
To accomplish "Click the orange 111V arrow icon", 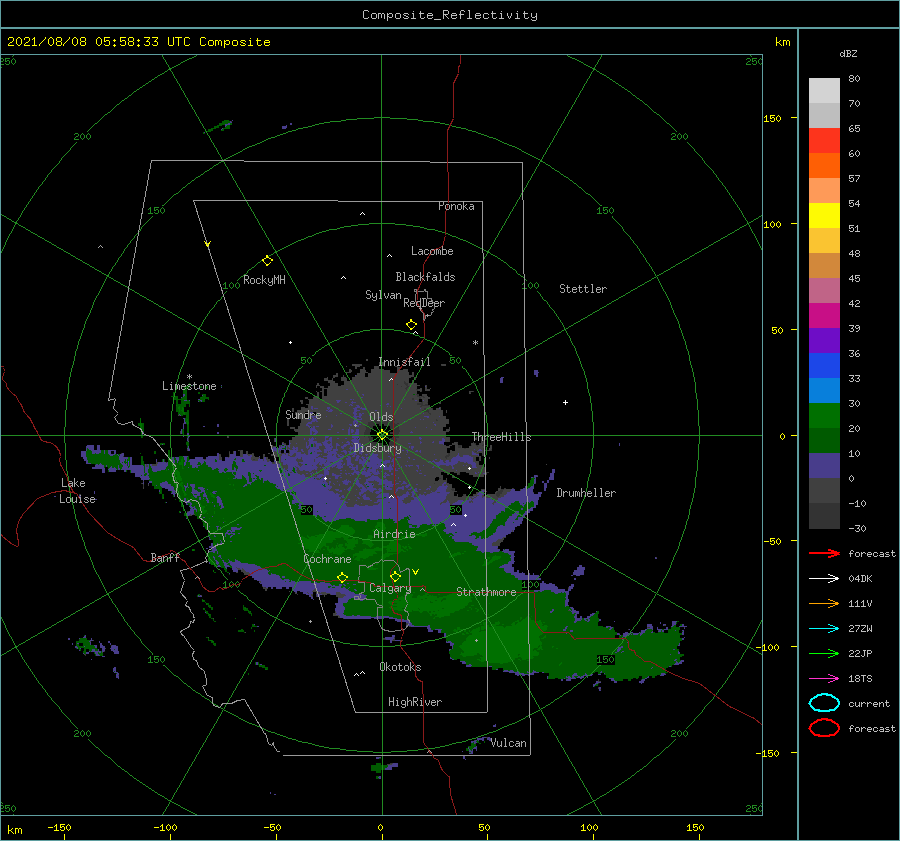I will 824,603.
